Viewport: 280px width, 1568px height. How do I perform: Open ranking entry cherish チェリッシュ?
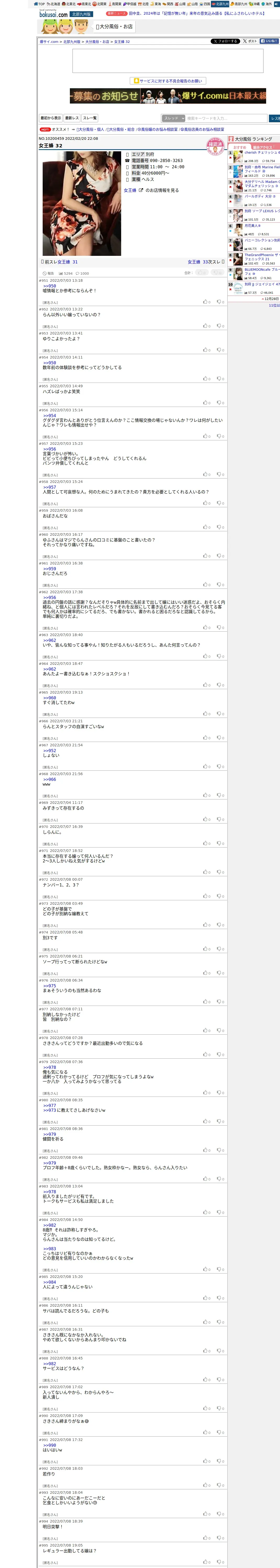point(262,153)
